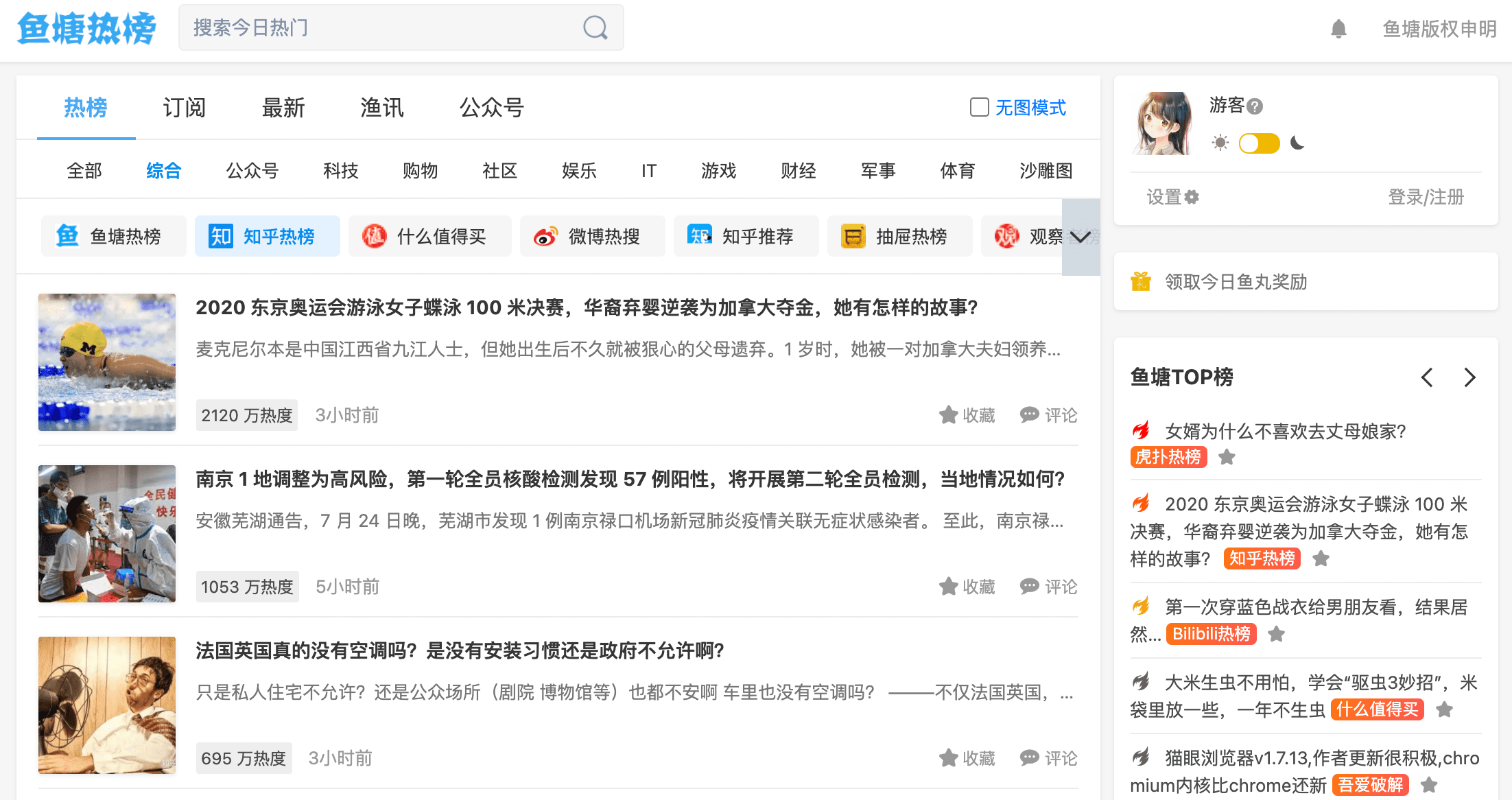Click the search magnifier icon

coord(595,28)
